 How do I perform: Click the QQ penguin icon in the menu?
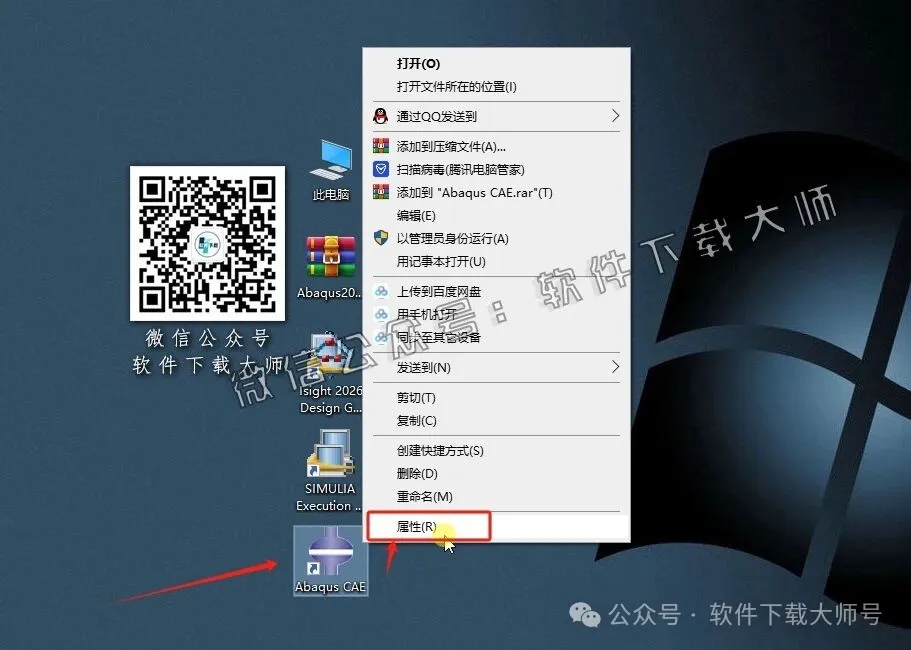381,116
